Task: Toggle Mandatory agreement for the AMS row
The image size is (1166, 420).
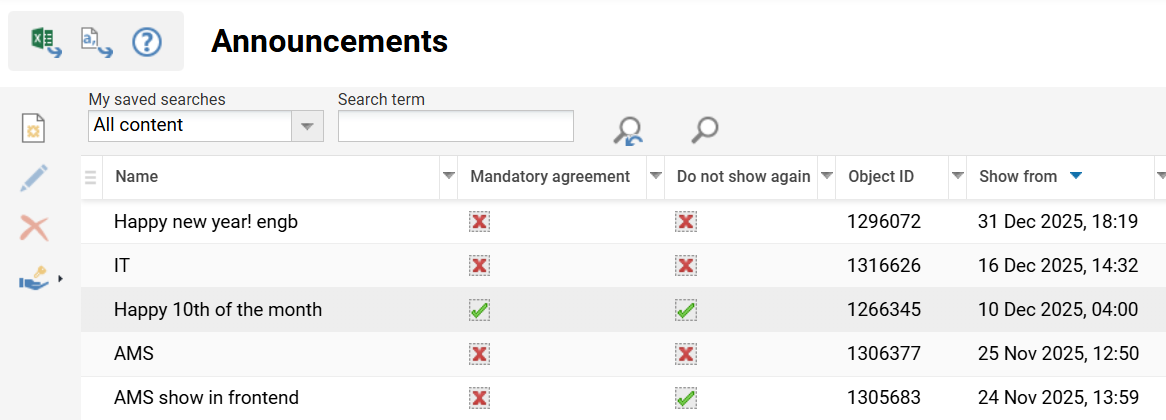Action: pos(480,354)
